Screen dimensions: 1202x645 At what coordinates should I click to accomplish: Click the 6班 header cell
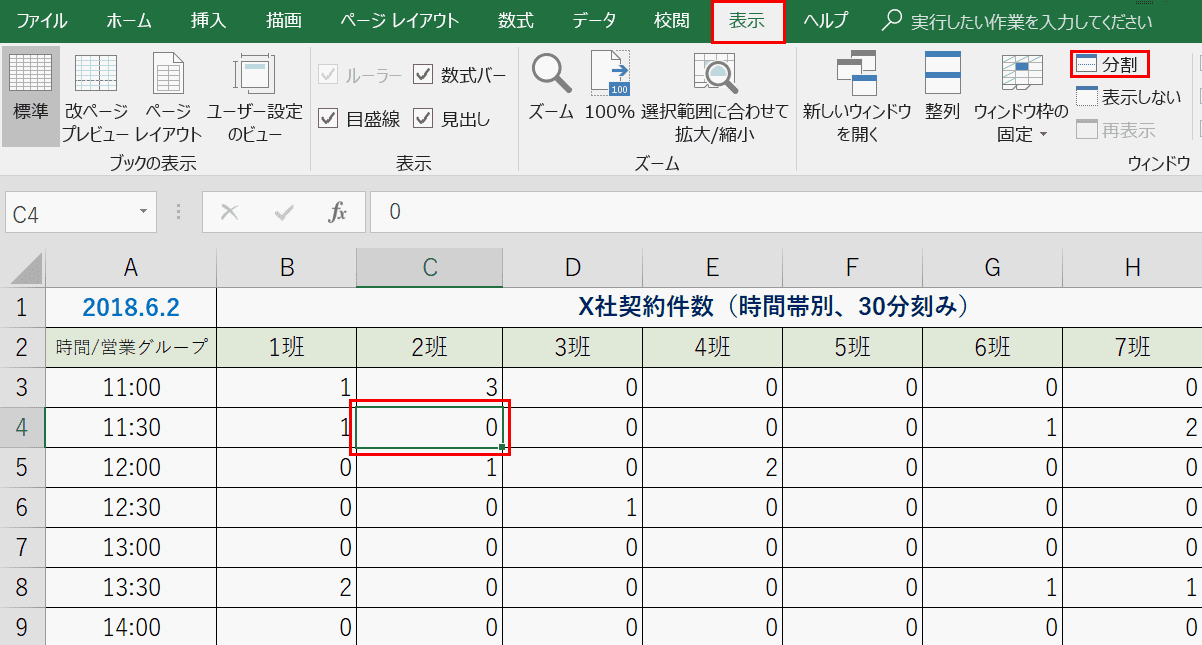pyautogui.click(x=992, y=347)
